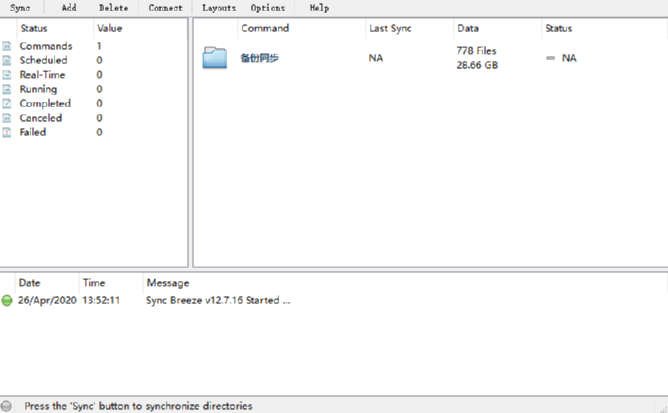Viewport: 668px width, 413px height.
Task: Select the Scheduled row icon
Action: [7, 61]
